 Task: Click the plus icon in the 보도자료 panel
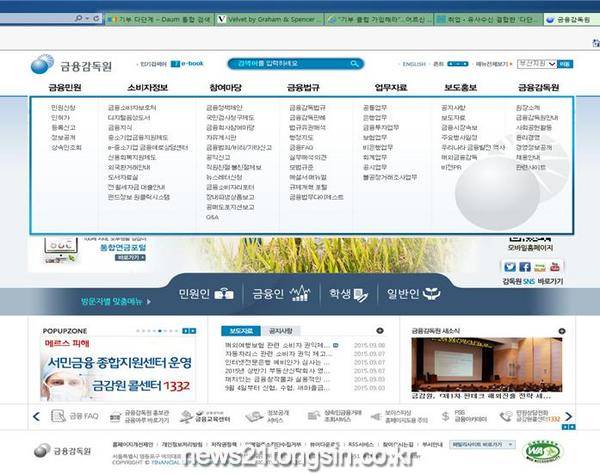[x=380, y=331]
